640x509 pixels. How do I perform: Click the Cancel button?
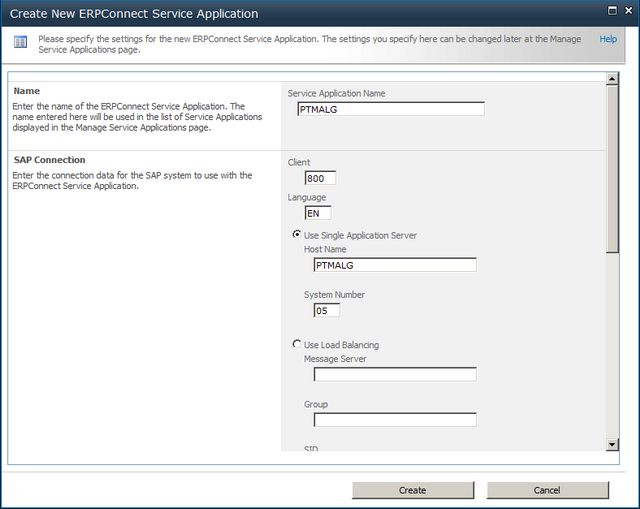pyautogui.click(x=547, y=490)
